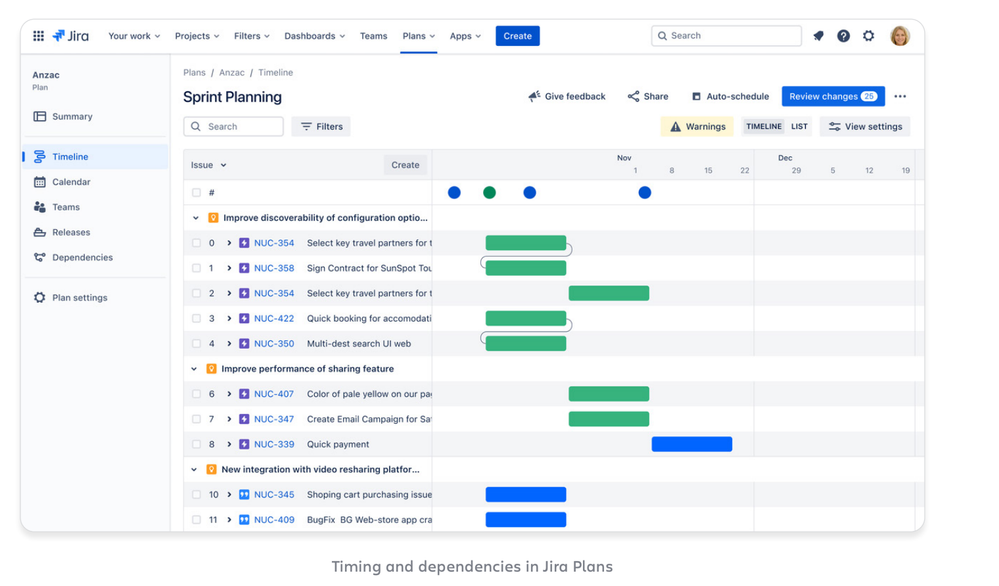Check the box for row 2 NUC-354
Viewport: 999px width, 586px height.
196,293
